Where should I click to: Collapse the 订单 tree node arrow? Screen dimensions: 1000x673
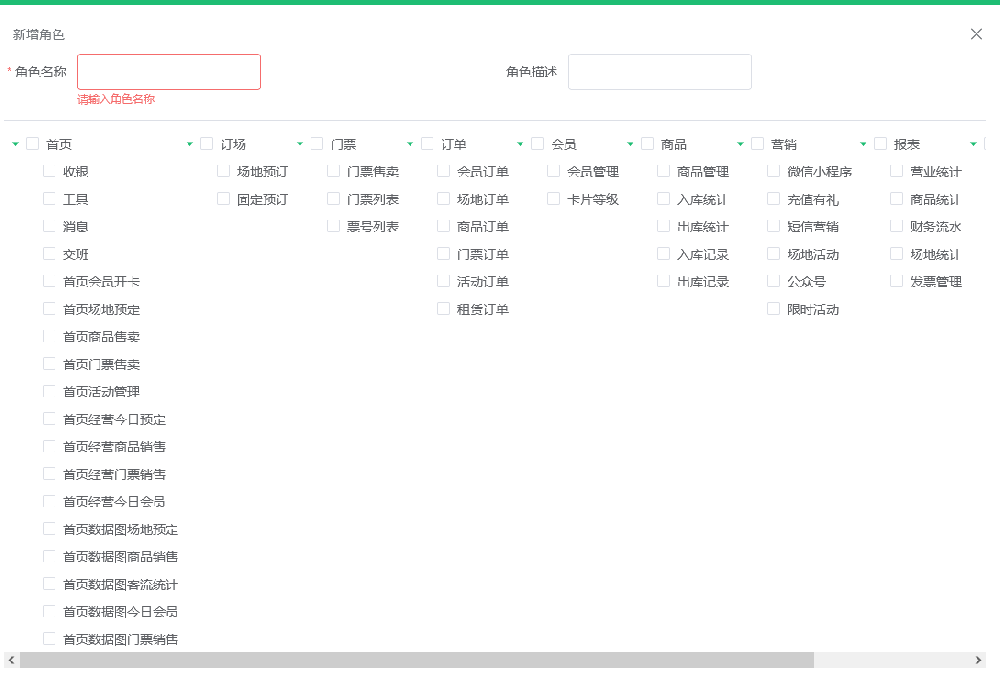410,144
